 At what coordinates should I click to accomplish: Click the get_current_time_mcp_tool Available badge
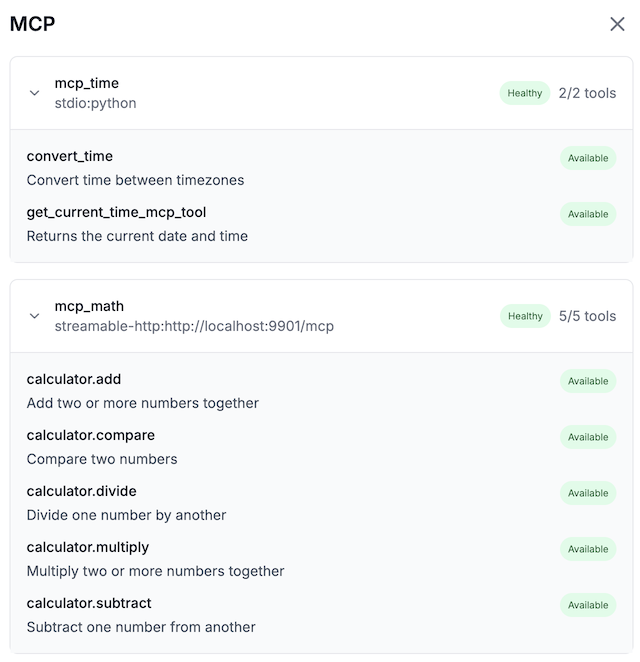coord(588,214)
